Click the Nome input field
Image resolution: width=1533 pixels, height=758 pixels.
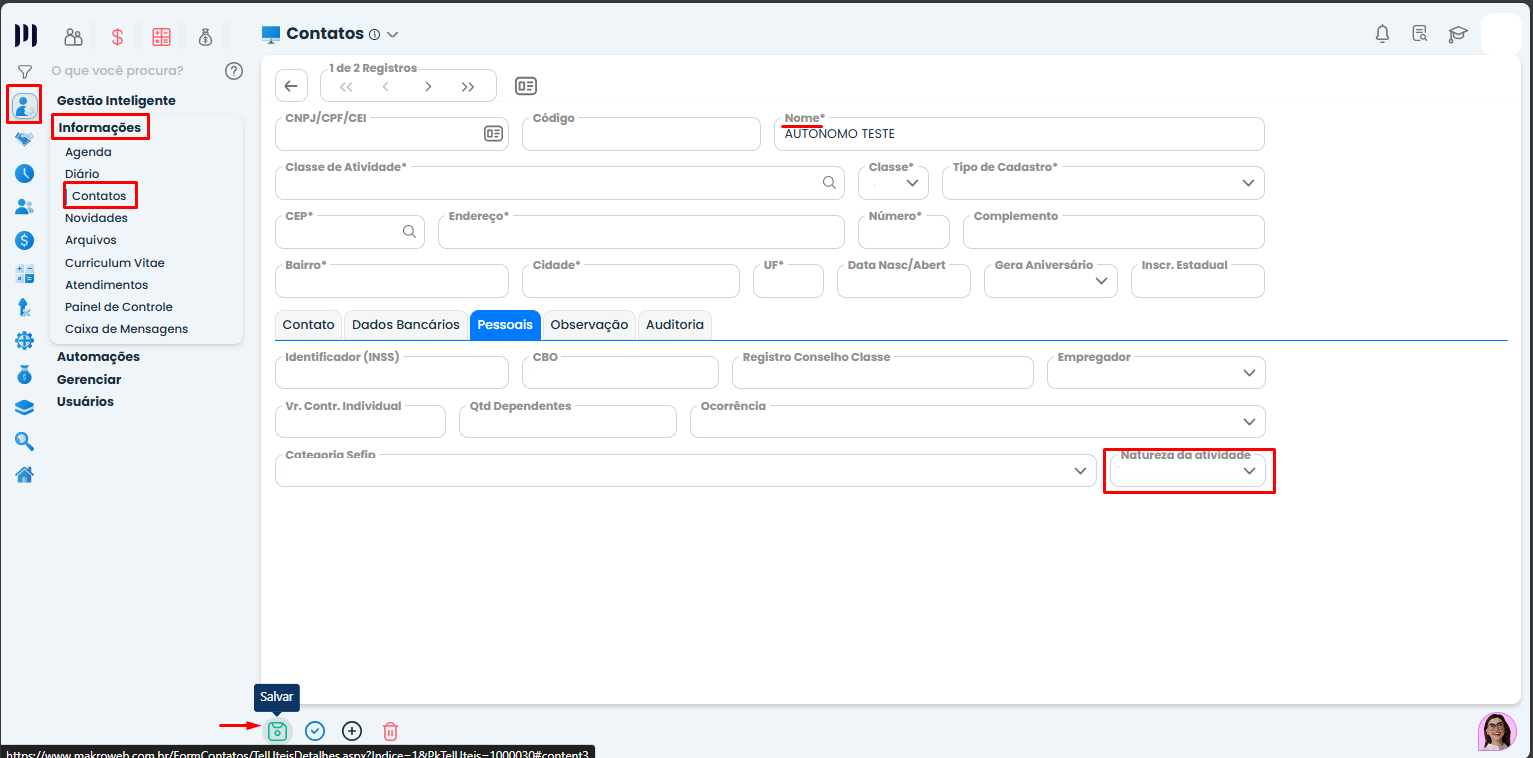(x=1018, y=134)
